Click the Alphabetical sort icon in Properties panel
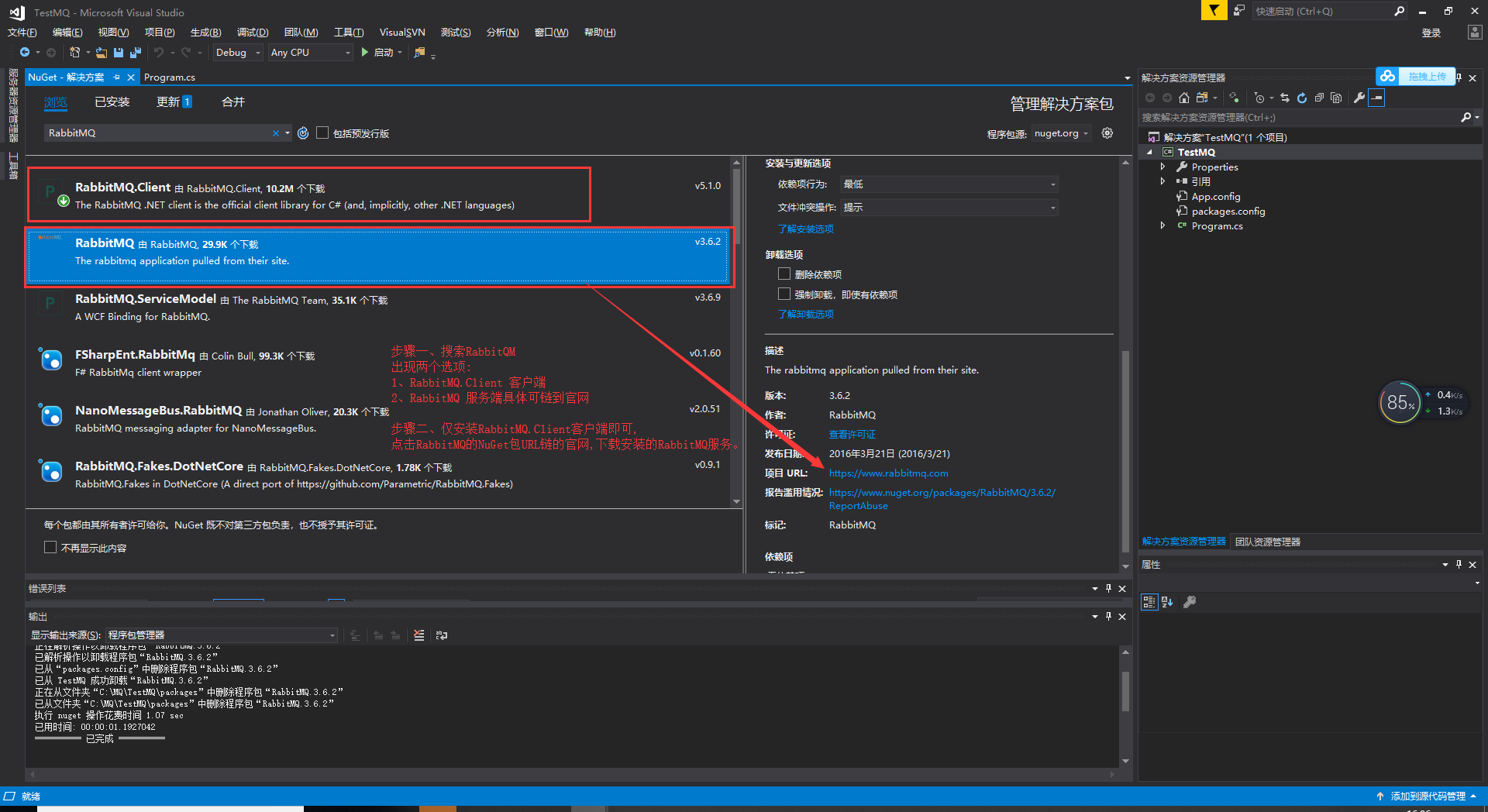1488x812 pixels. 1167,602
